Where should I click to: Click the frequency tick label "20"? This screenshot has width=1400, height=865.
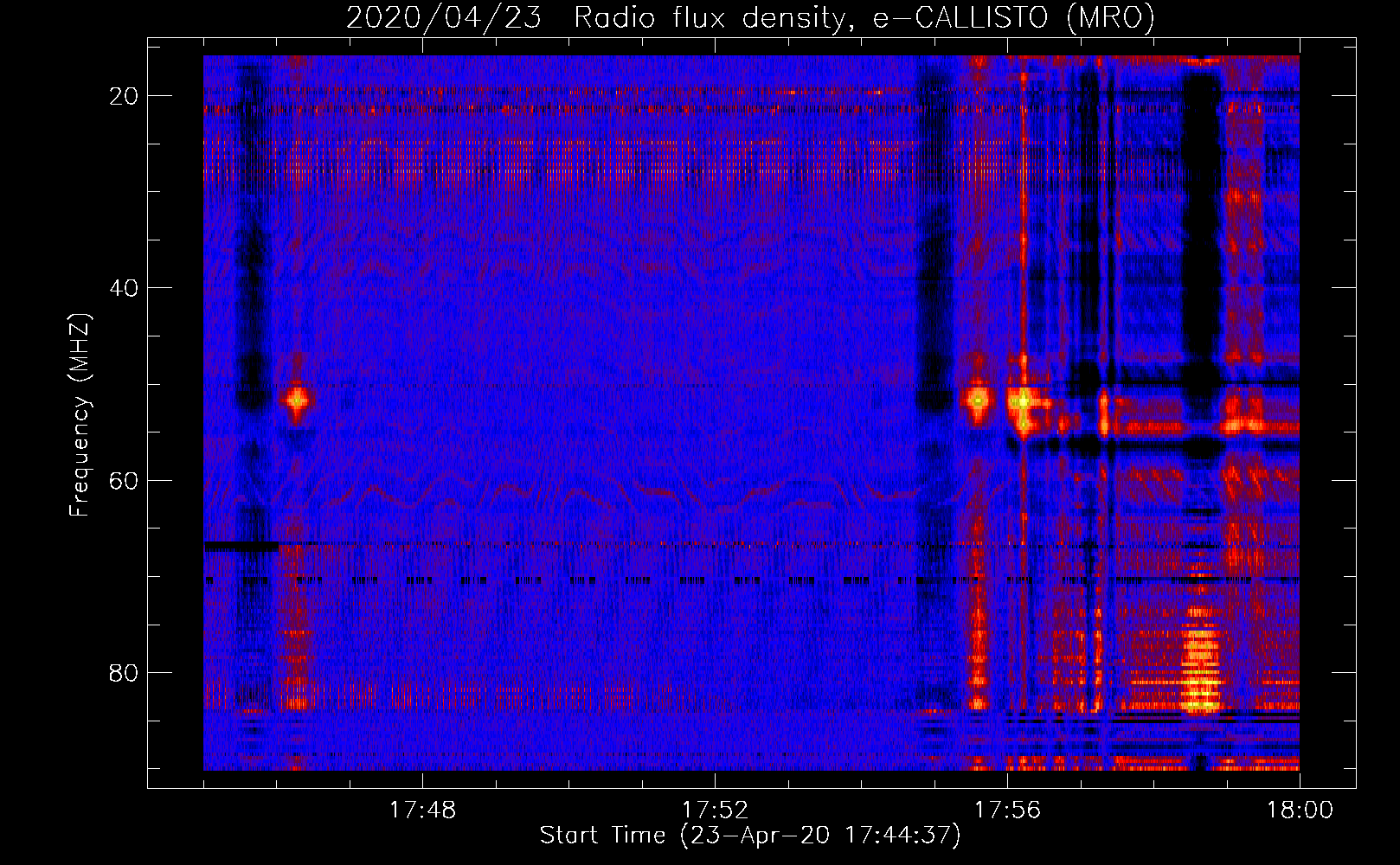coord(124,96)
